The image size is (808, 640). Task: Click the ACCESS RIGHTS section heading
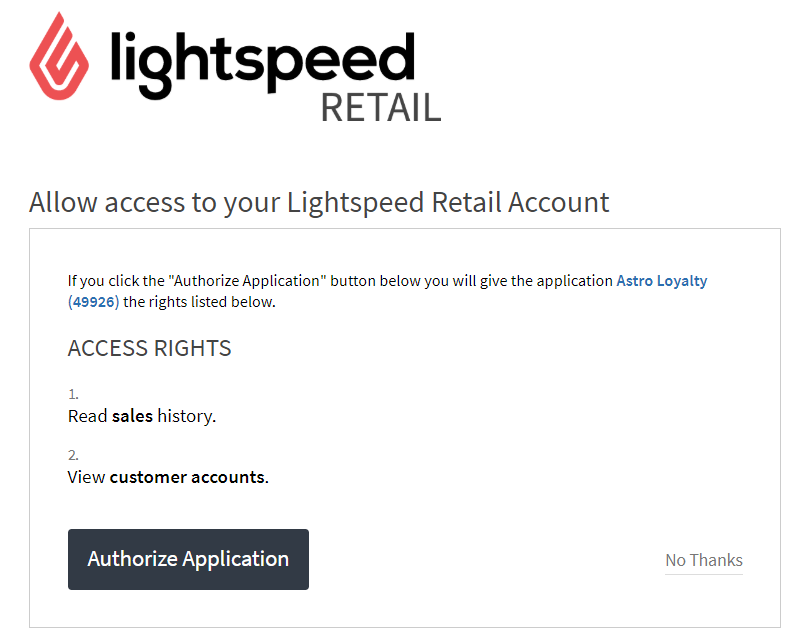tap(149, 348)
